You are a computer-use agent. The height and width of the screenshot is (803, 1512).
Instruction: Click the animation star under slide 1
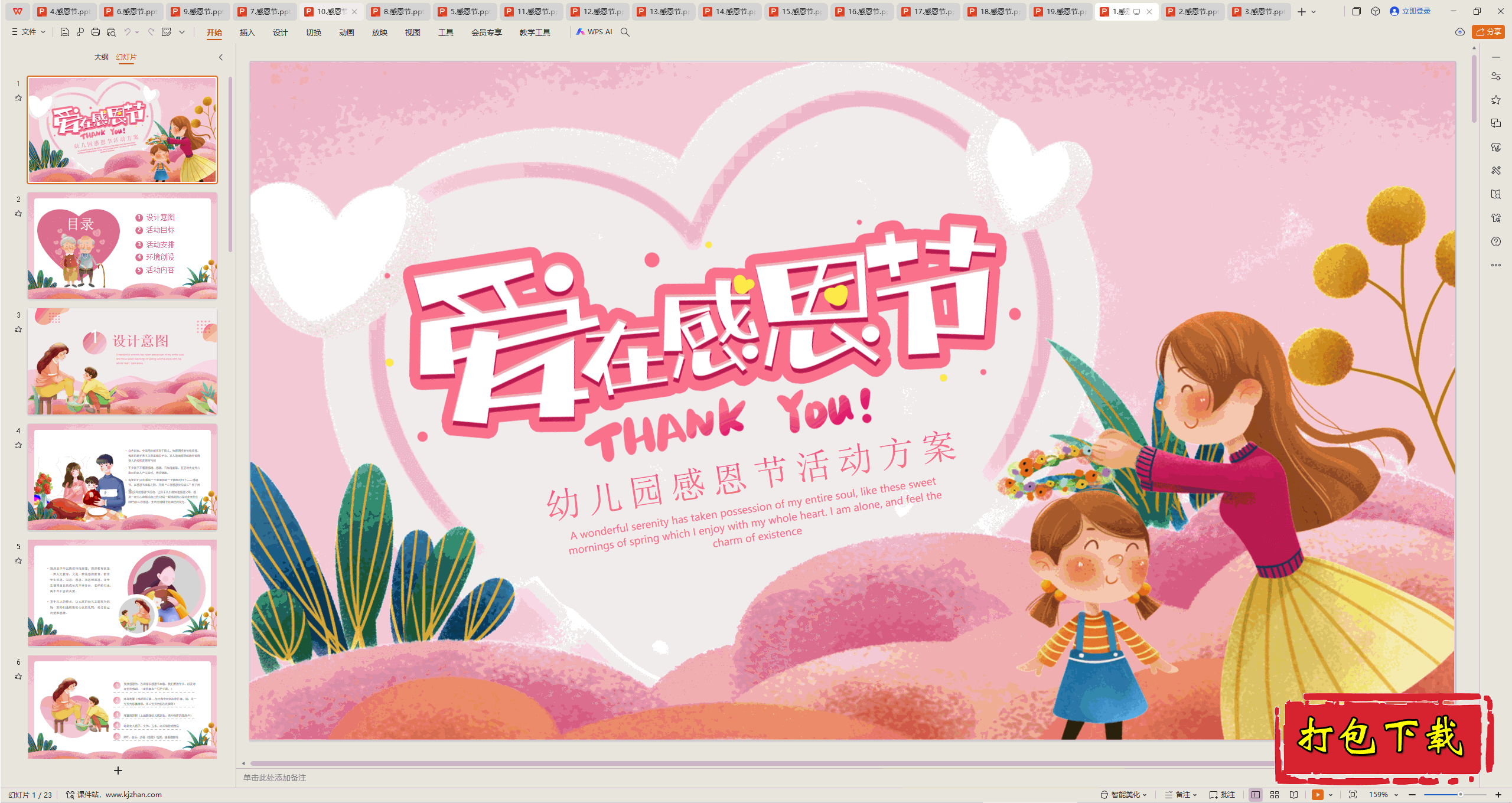tap(18, 98)
